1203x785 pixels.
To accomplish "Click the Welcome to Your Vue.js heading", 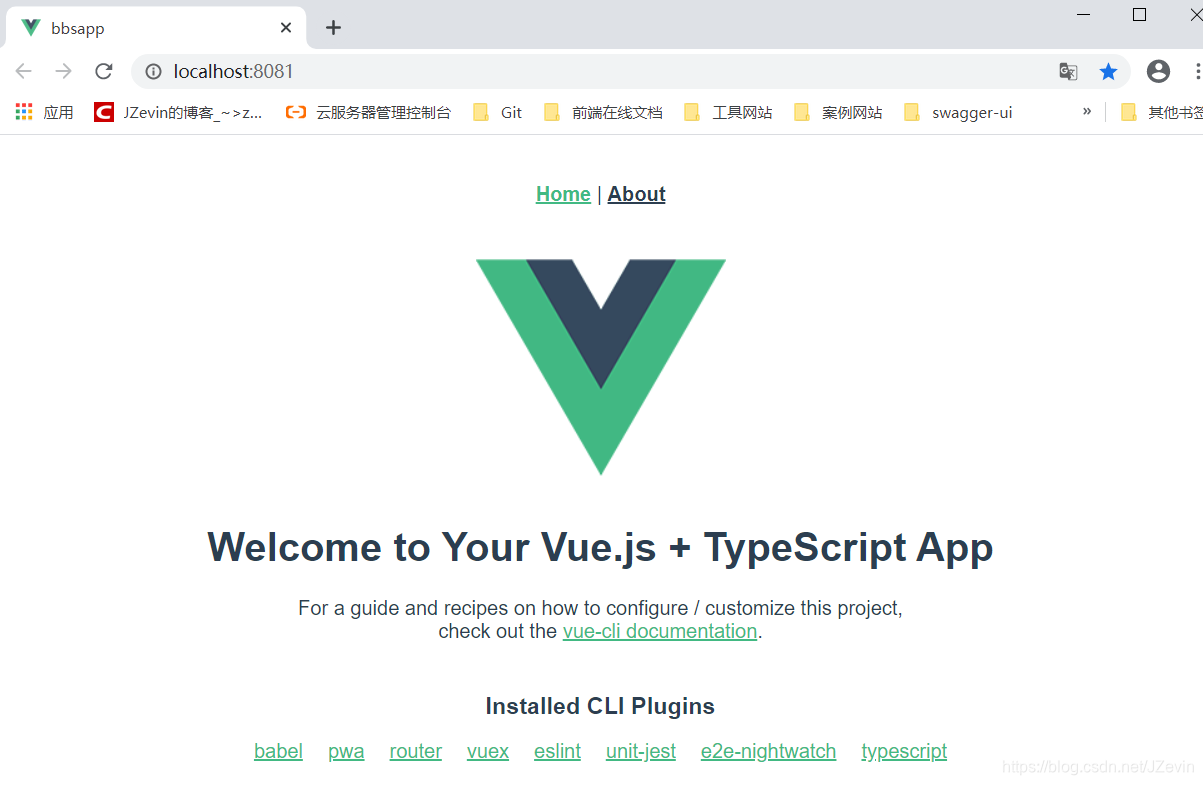I will click(x=600, y=547).
